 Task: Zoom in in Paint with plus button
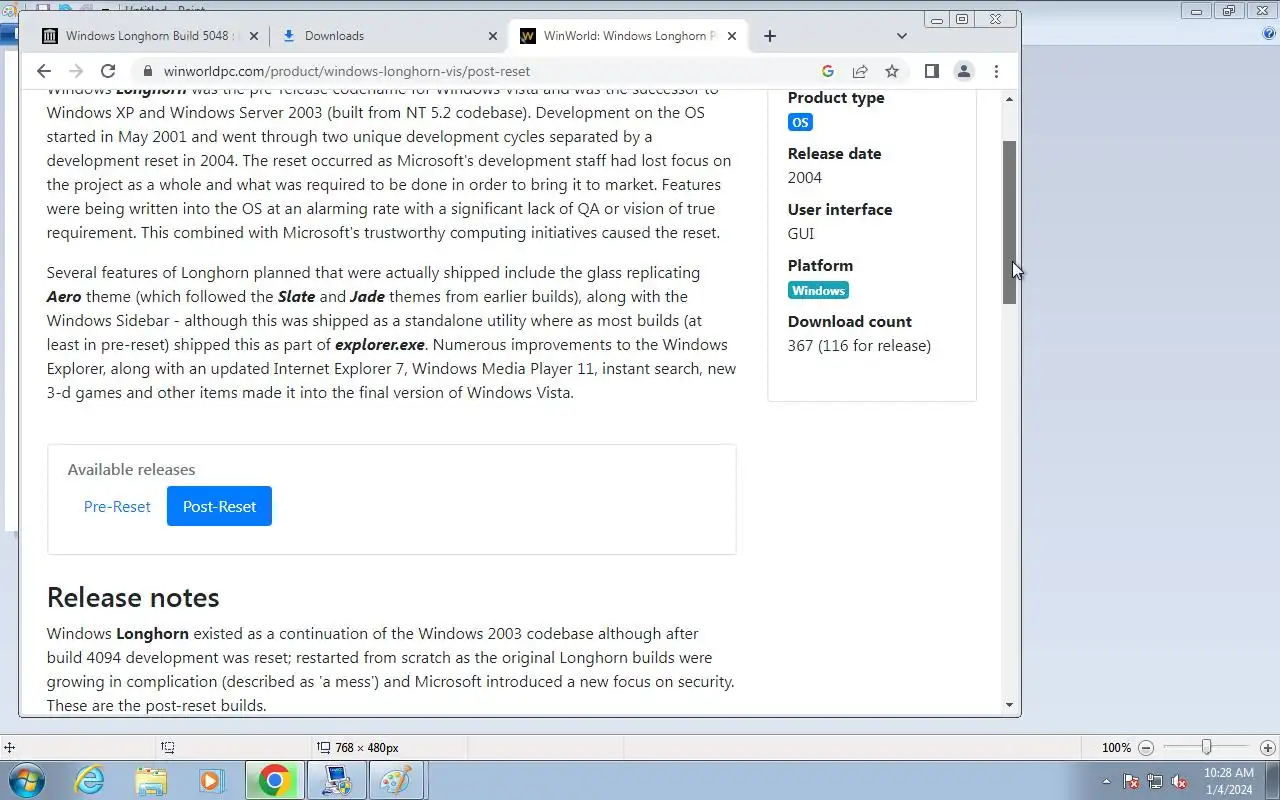[x=1267, y=748]
